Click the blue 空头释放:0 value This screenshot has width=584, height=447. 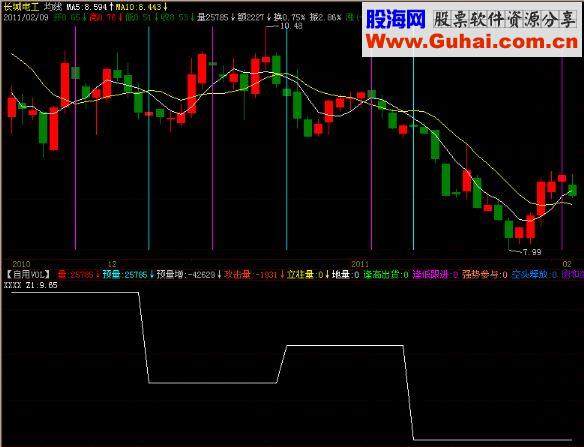[534, 275]
